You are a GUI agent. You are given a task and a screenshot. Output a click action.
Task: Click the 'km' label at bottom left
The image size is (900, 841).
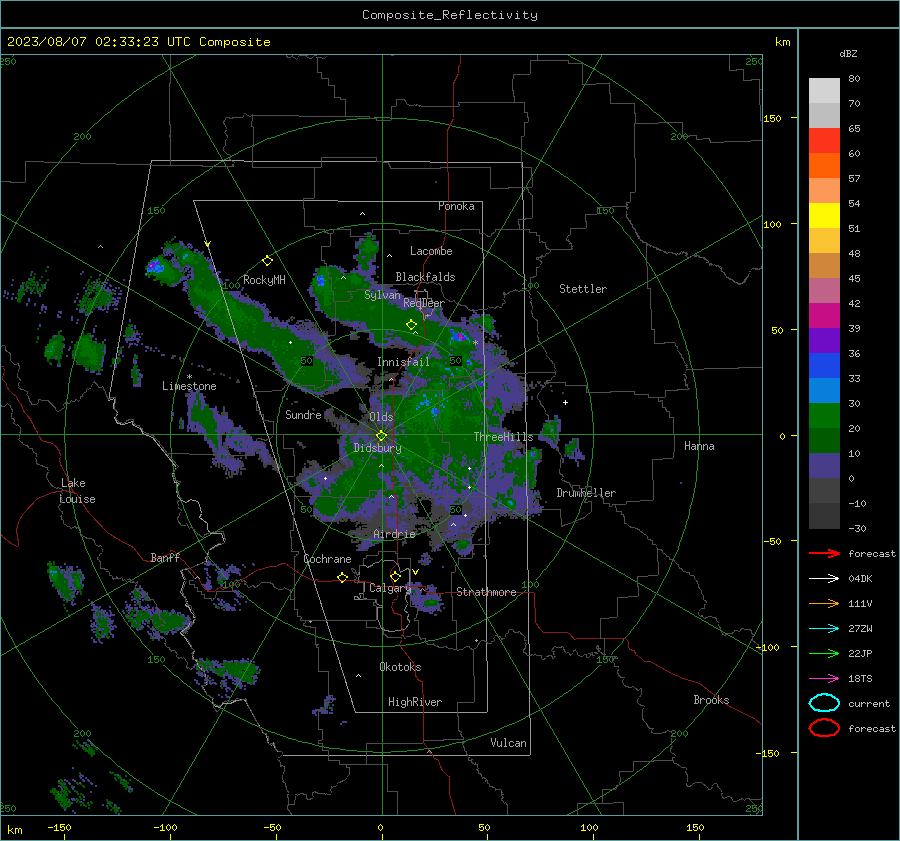pos(14,830)
